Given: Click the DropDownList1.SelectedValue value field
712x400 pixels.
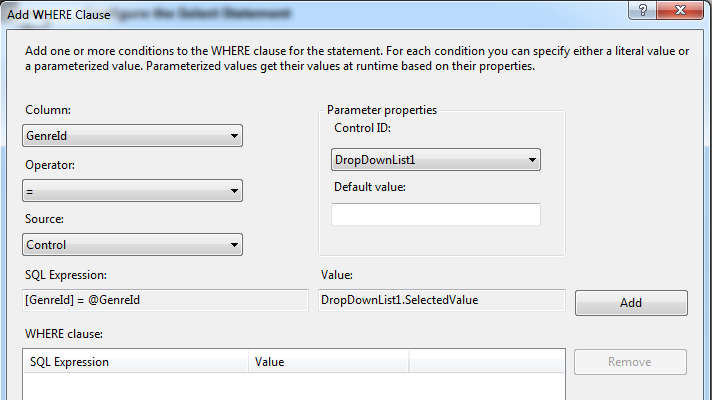Looking at the screenshot, I should (x=440, y=300).
